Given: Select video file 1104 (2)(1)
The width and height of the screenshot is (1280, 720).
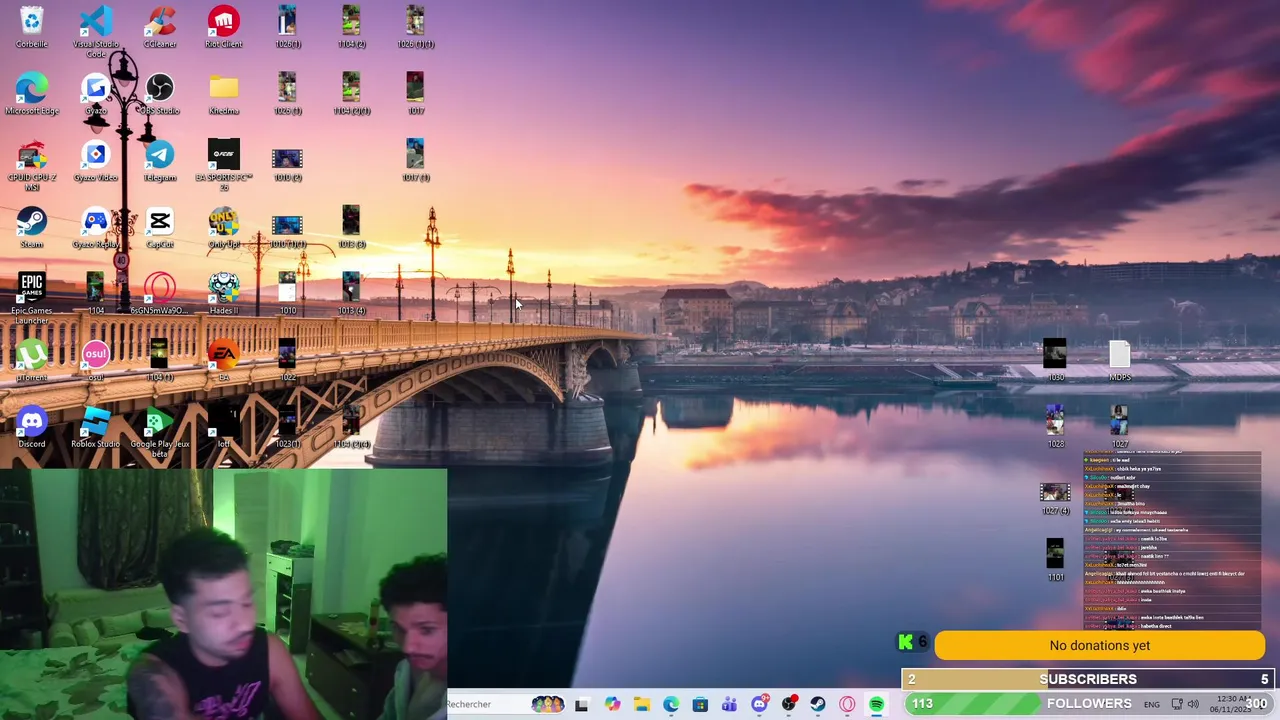Looking at the screenshot, I should click(x=351, y=94).
